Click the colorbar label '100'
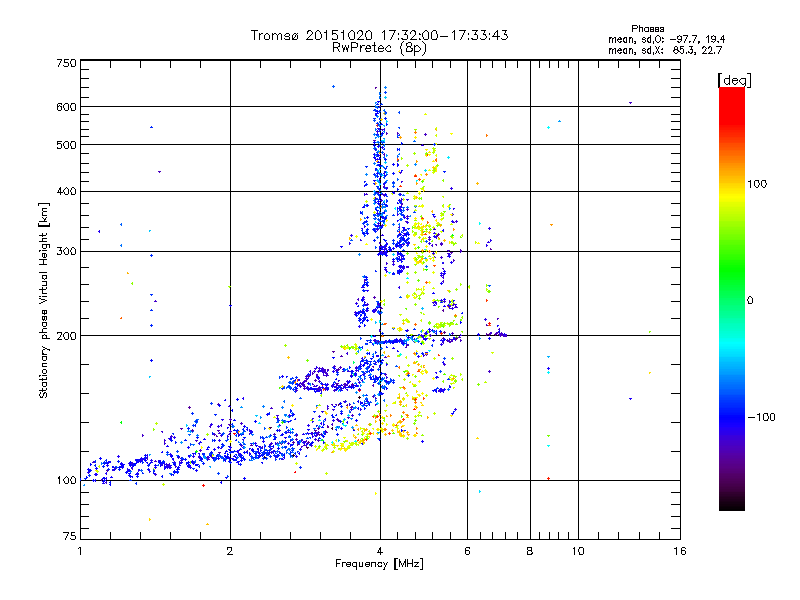Viewport: 800px width, 600px height. (x=757, y=184)
